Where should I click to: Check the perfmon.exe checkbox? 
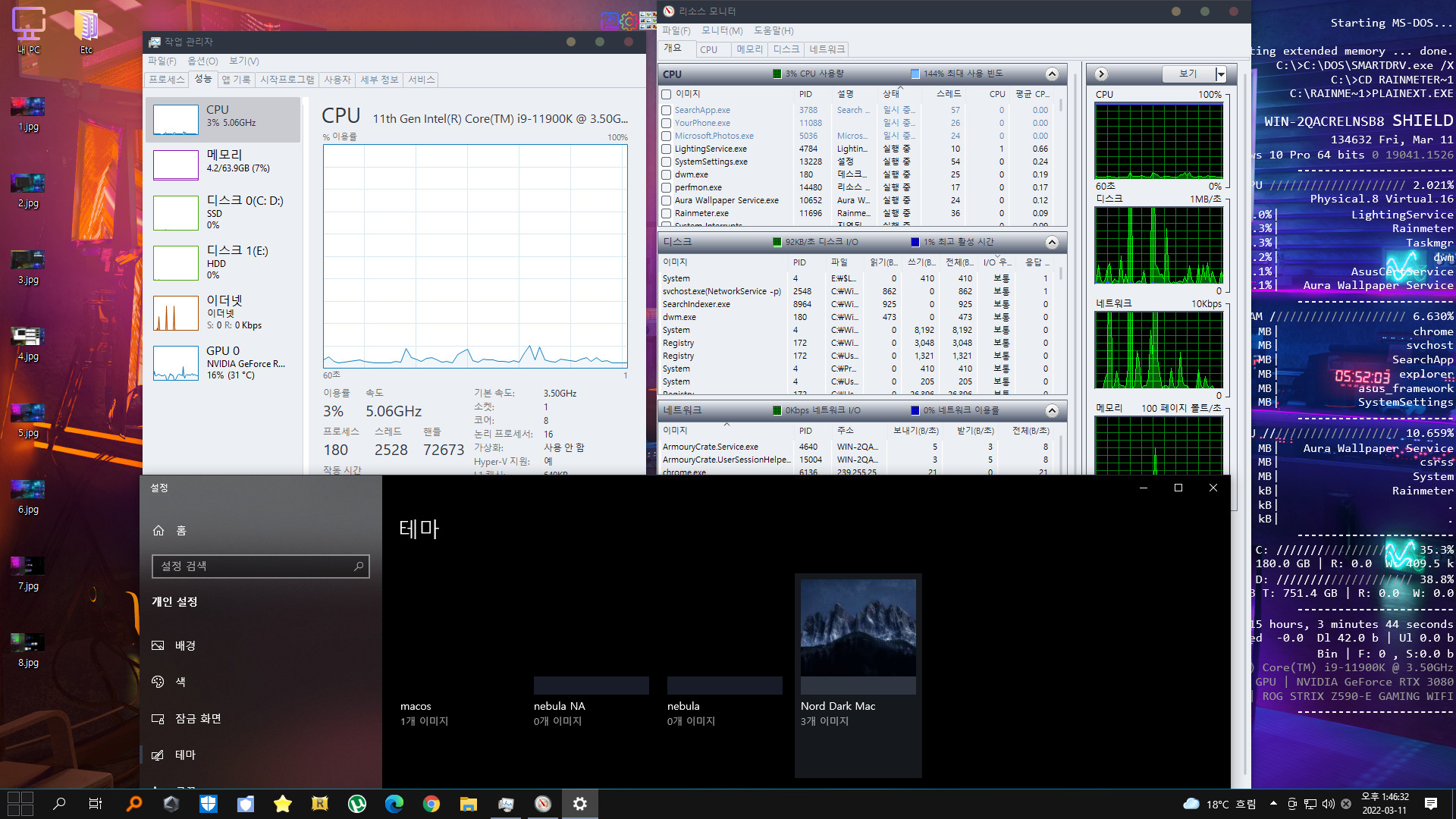click(666, 187)
